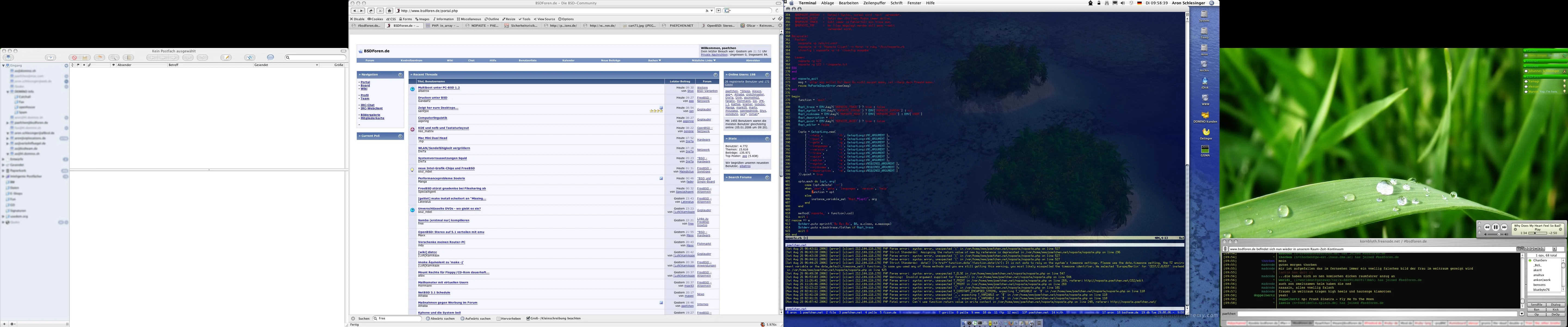Click the Sendfile button in IRC window
This screenshot has width=1568, height=327.
pos(1537,305)
